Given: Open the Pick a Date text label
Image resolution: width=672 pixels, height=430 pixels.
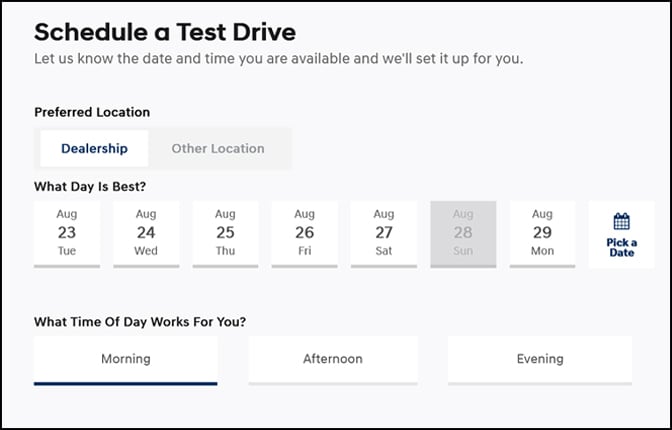Looking at the screenshot, I should 621,247.
